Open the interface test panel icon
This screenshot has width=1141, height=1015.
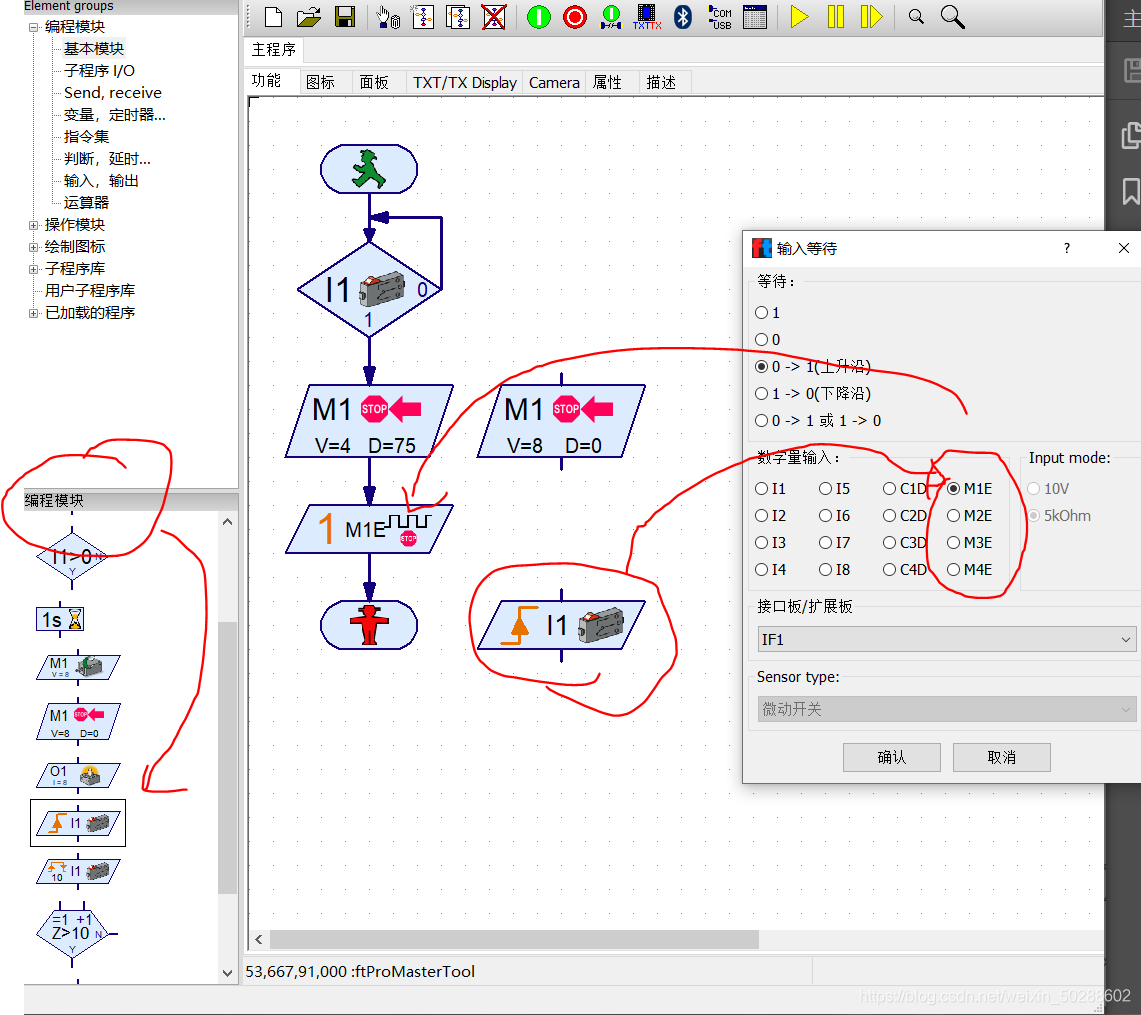pos(755,17)
